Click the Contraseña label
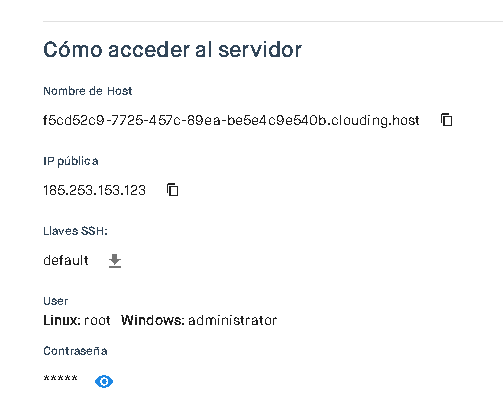The image size is (503, 412). point(75,351)
